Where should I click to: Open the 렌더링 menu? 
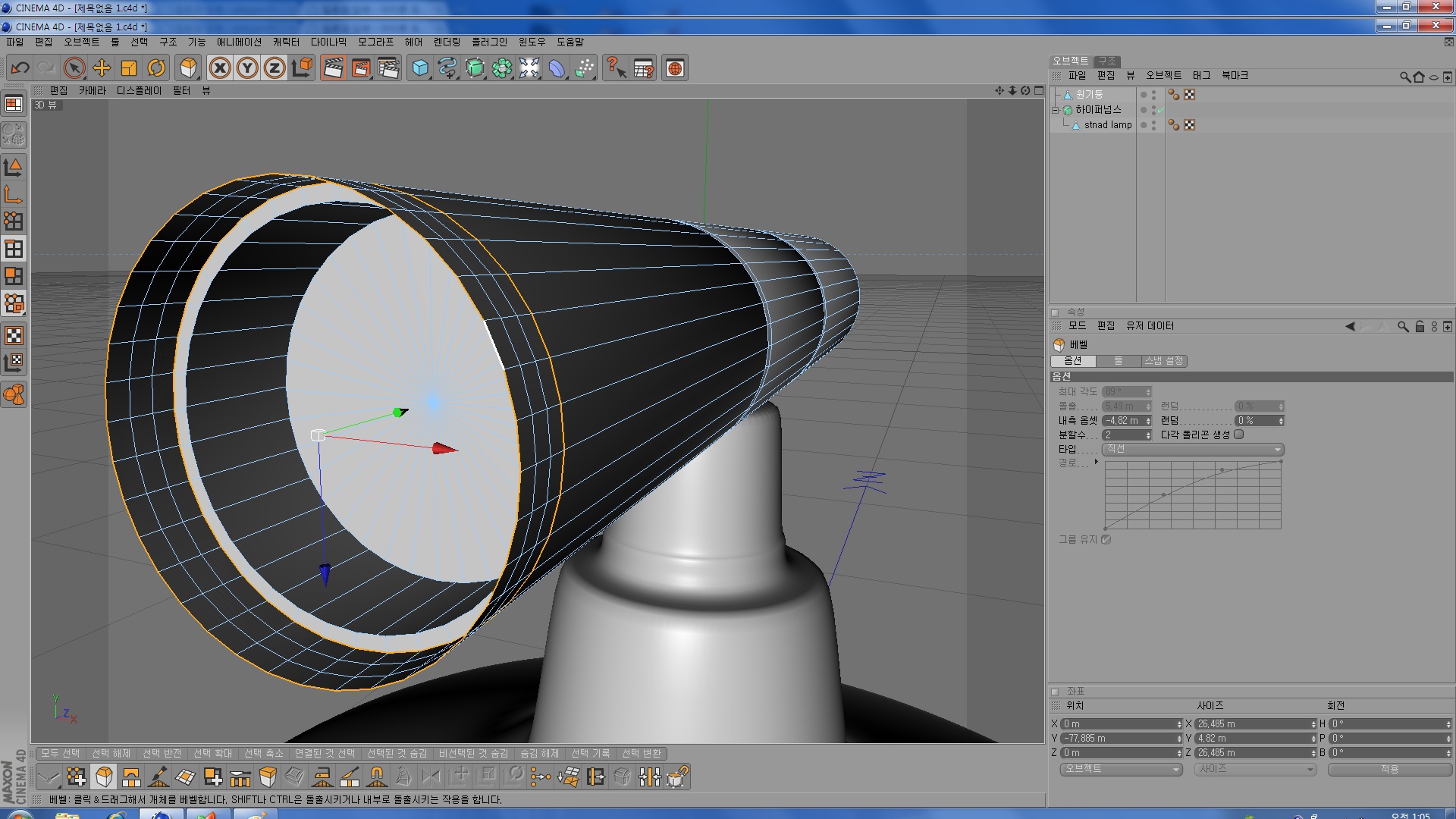[447, 42]
